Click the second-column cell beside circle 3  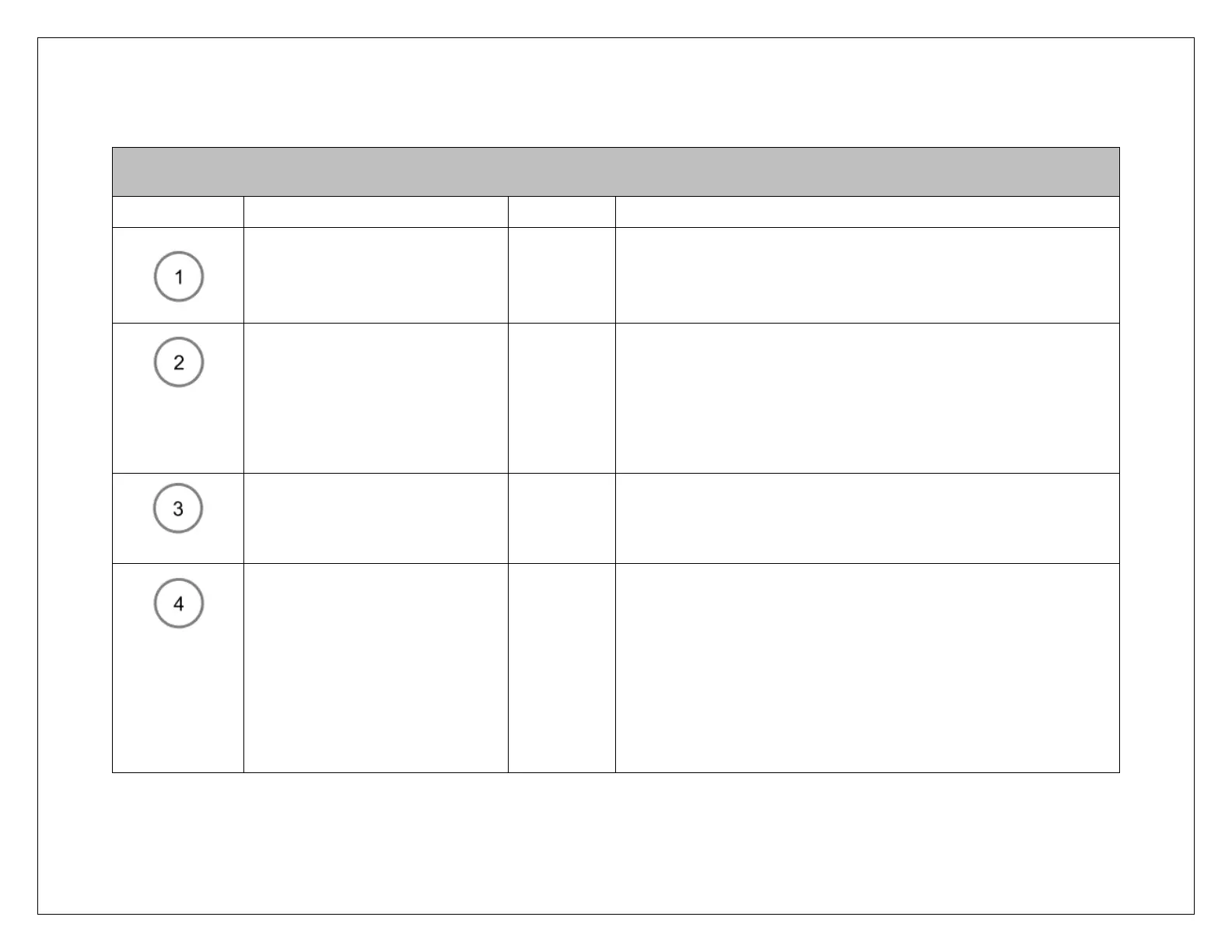tap(376, 518)
